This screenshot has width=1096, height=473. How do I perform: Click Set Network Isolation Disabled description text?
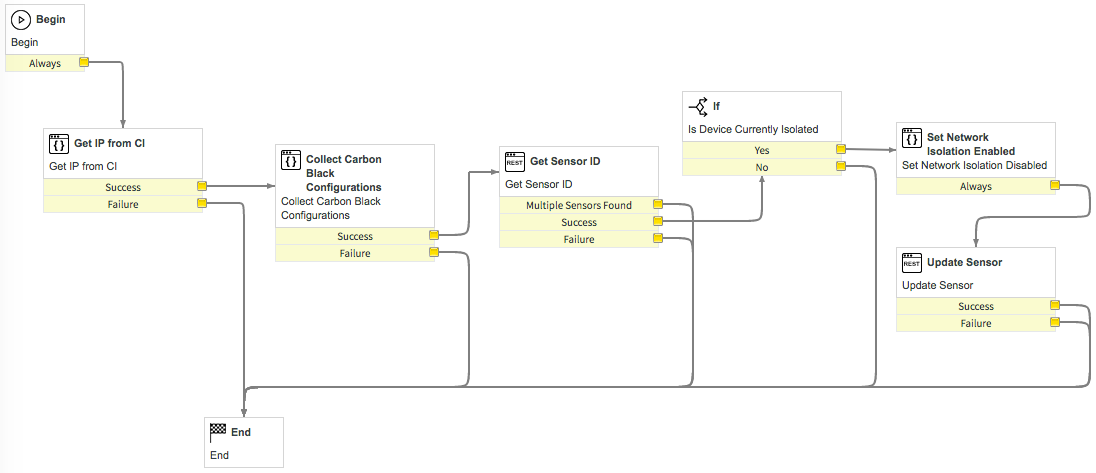pyautogui.click(x=974, y=166)
